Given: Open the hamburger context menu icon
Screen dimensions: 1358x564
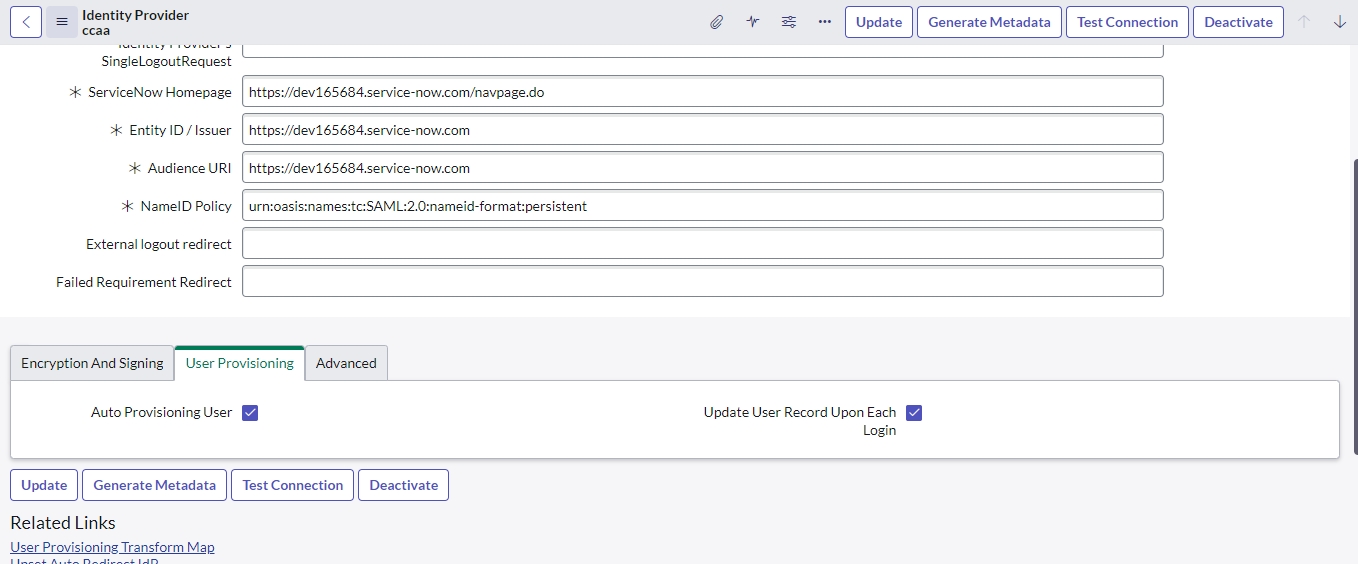Looking at the screenshot, I should (62, 22).
